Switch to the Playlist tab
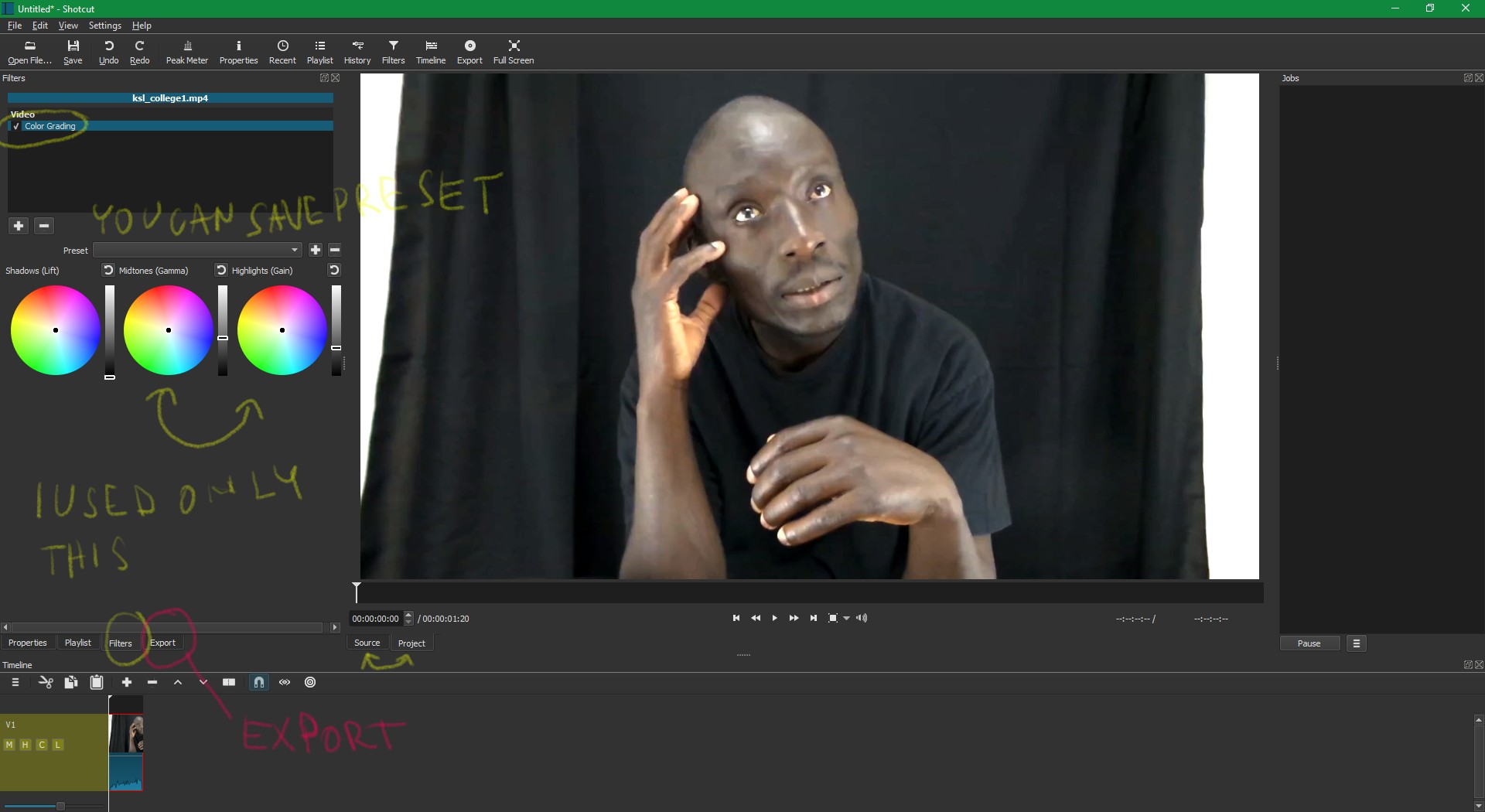 pyautogui.click(x=78, y=643)
